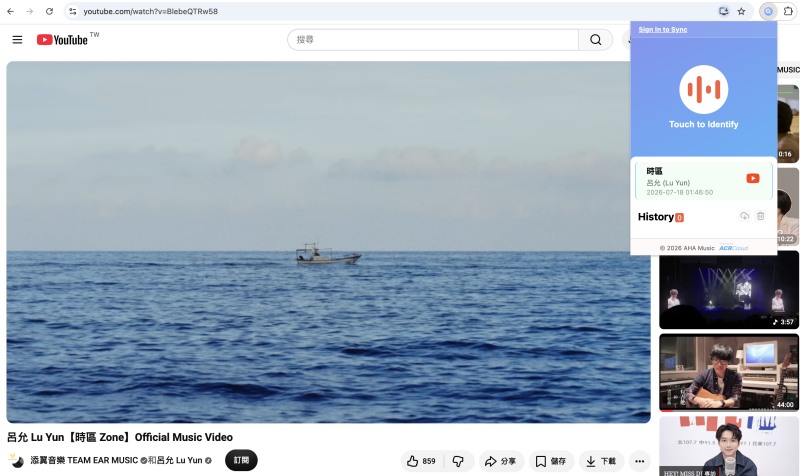Like the video with thumbs-up 859
Screen dimensions: 800x476
pyautogui.click(x=421, y=461)
